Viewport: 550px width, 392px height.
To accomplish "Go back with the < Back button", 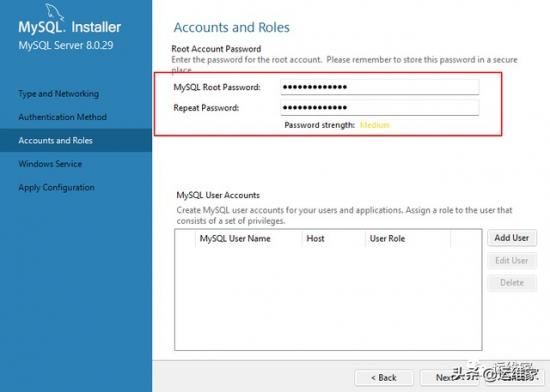I will point(384,378).
